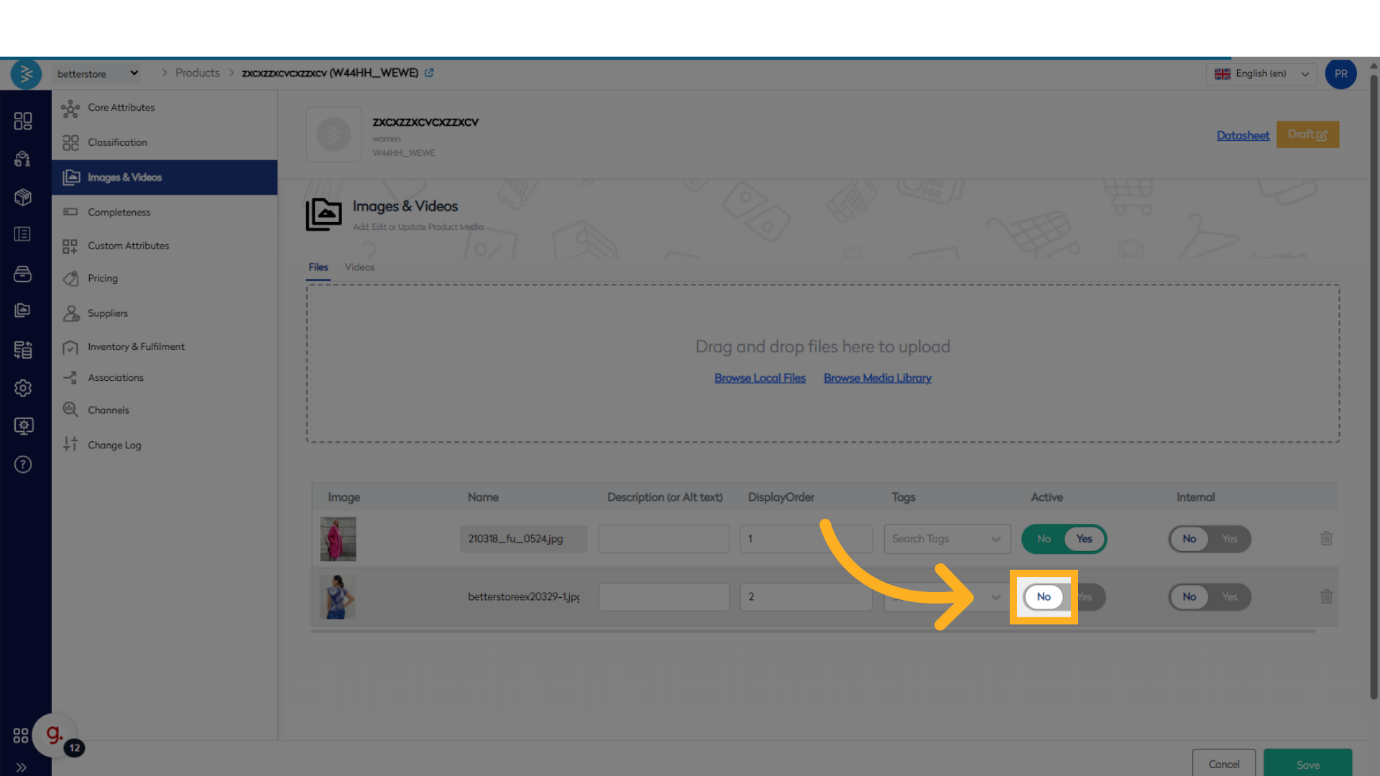This screenshot has height=776, width=1380.
Task: Click trash icon for betterstoreex20329-1.jpg
Action: pyautogui.click(x=1326, y=597)
